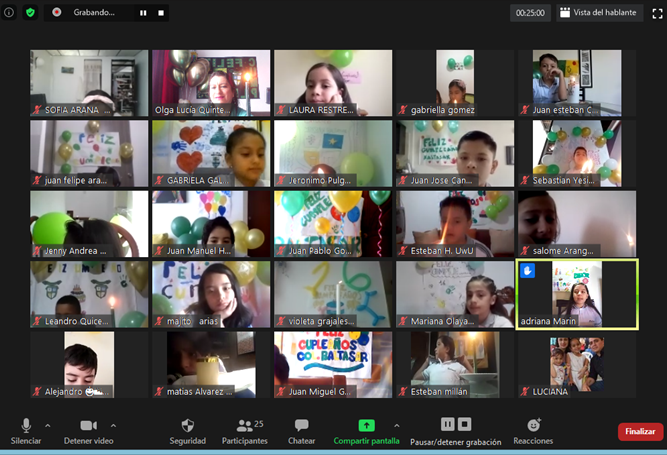Stop recording next to Grabando label
The width and height of the screenshot is (667, 455).
160,13
